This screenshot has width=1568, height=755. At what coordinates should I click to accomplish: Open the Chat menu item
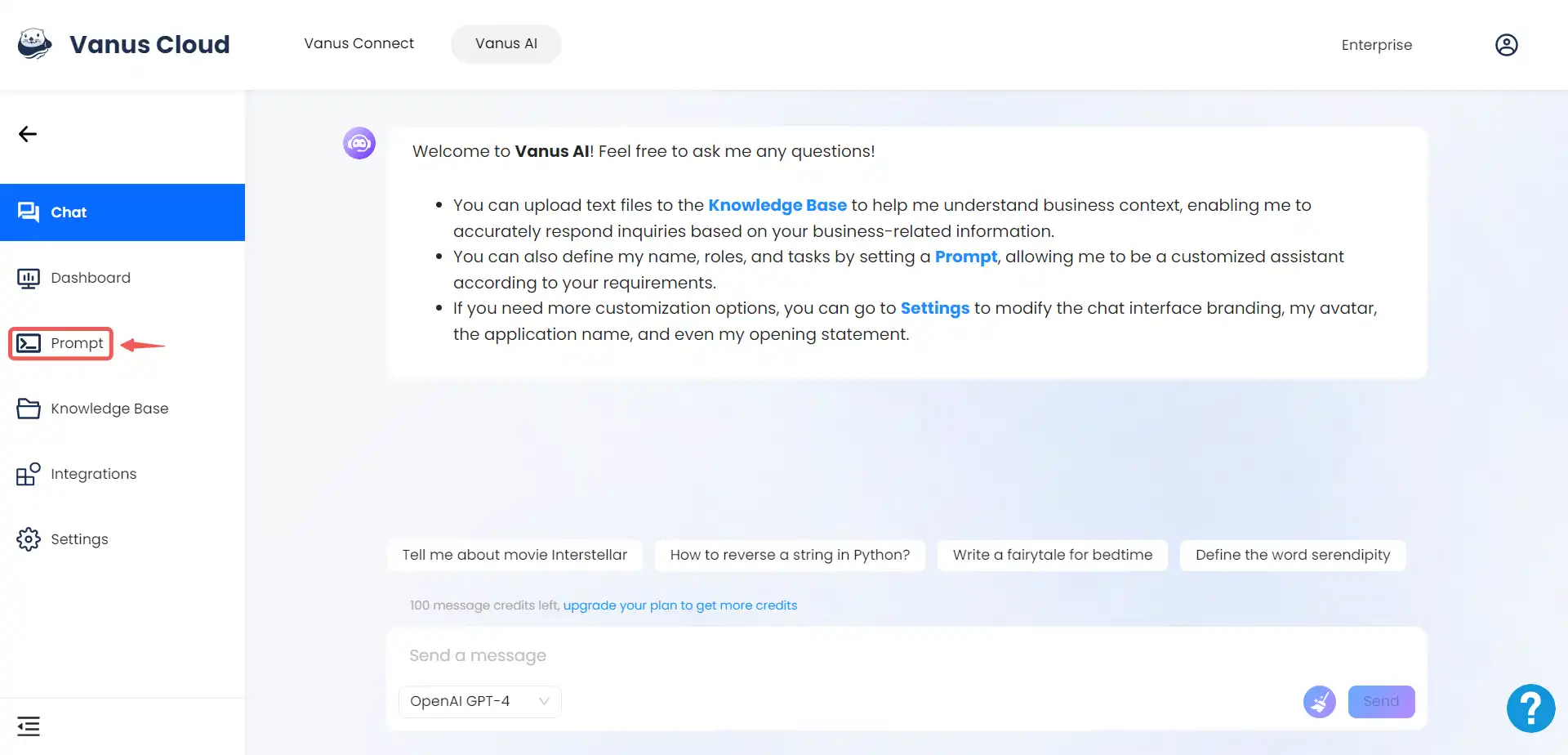click(122, 212)
